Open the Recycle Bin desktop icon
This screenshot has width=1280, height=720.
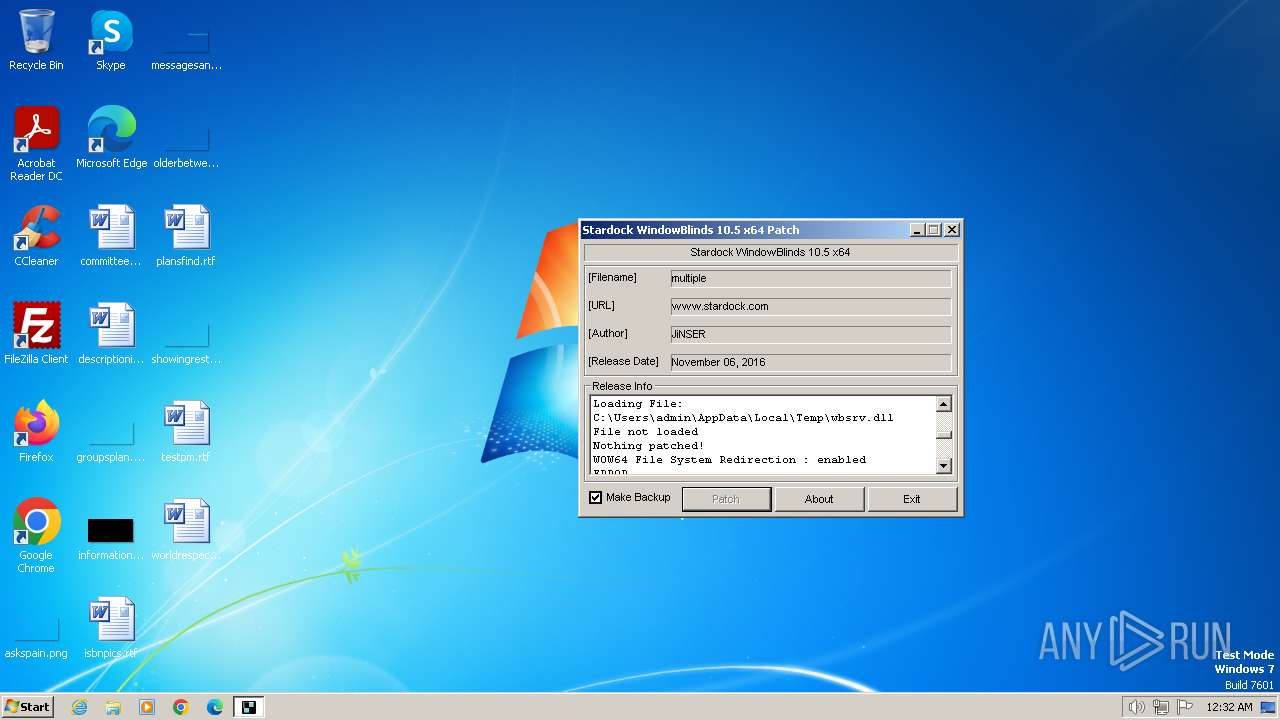(x=36, y=40)
